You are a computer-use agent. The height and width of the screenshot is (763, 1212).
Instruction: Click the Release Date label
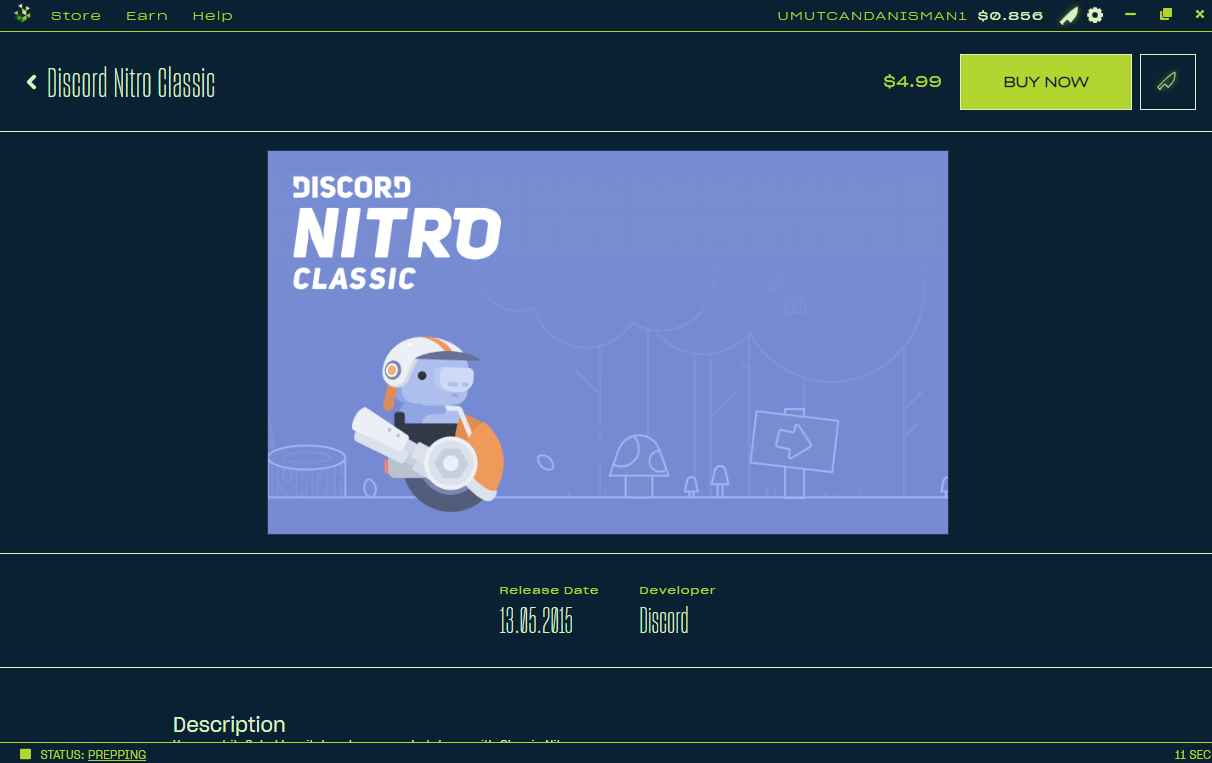tap(549, 590)
